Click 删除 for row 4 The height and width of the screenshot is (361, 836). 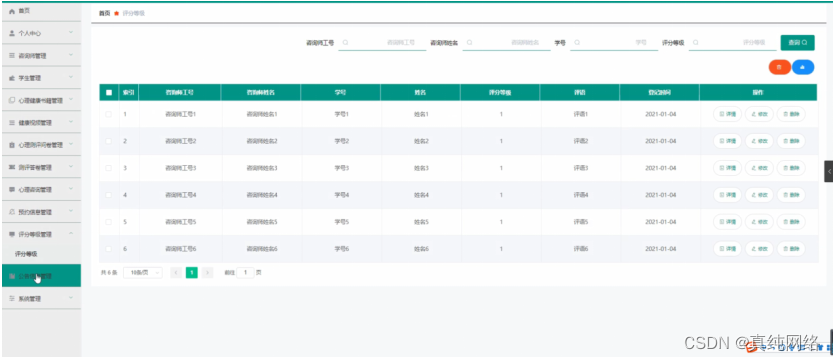click(791, 195)
